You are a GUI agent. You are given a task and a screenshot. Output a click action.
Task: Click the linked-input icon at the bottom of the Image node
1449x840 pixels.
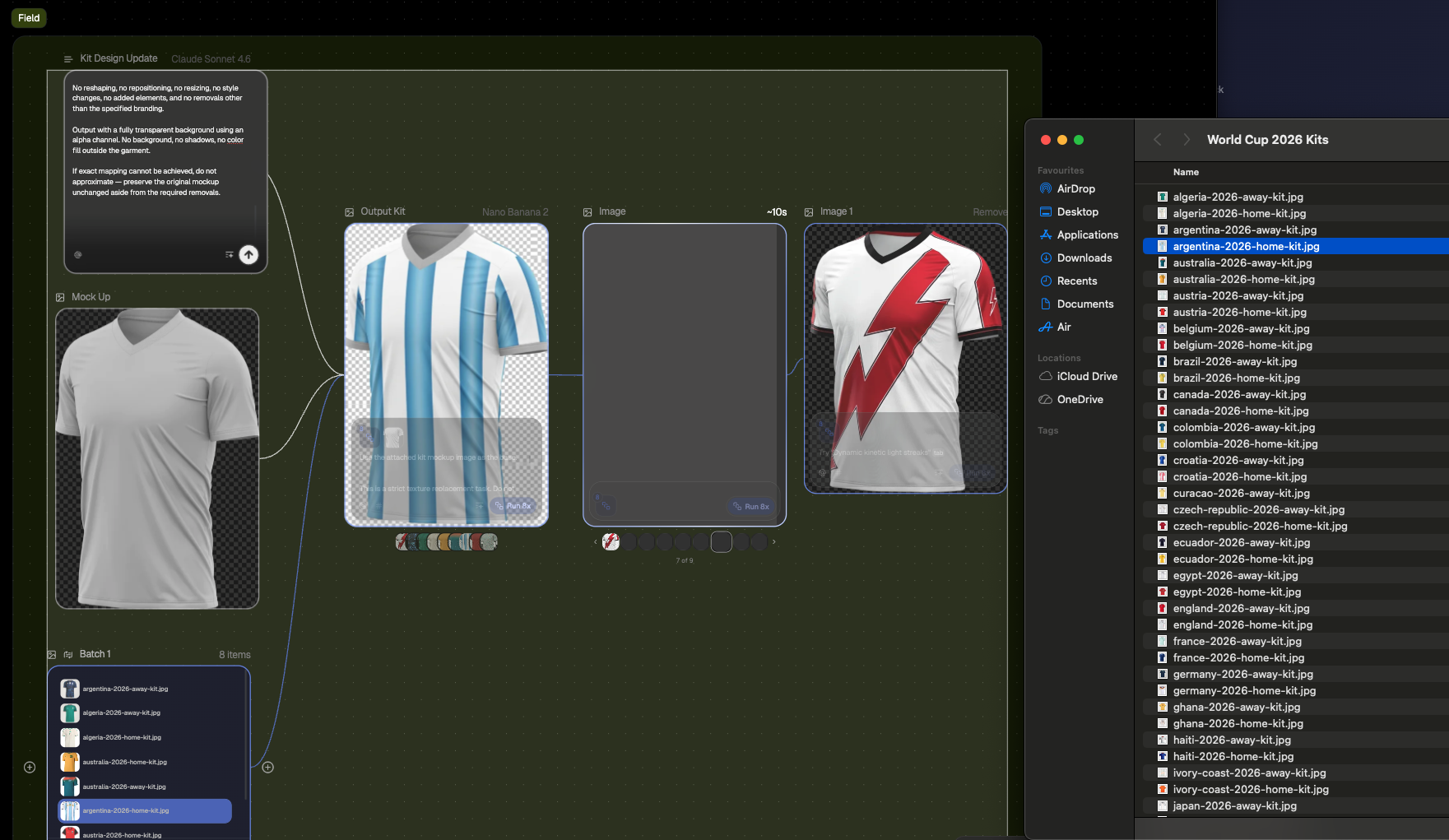point(606,506)
